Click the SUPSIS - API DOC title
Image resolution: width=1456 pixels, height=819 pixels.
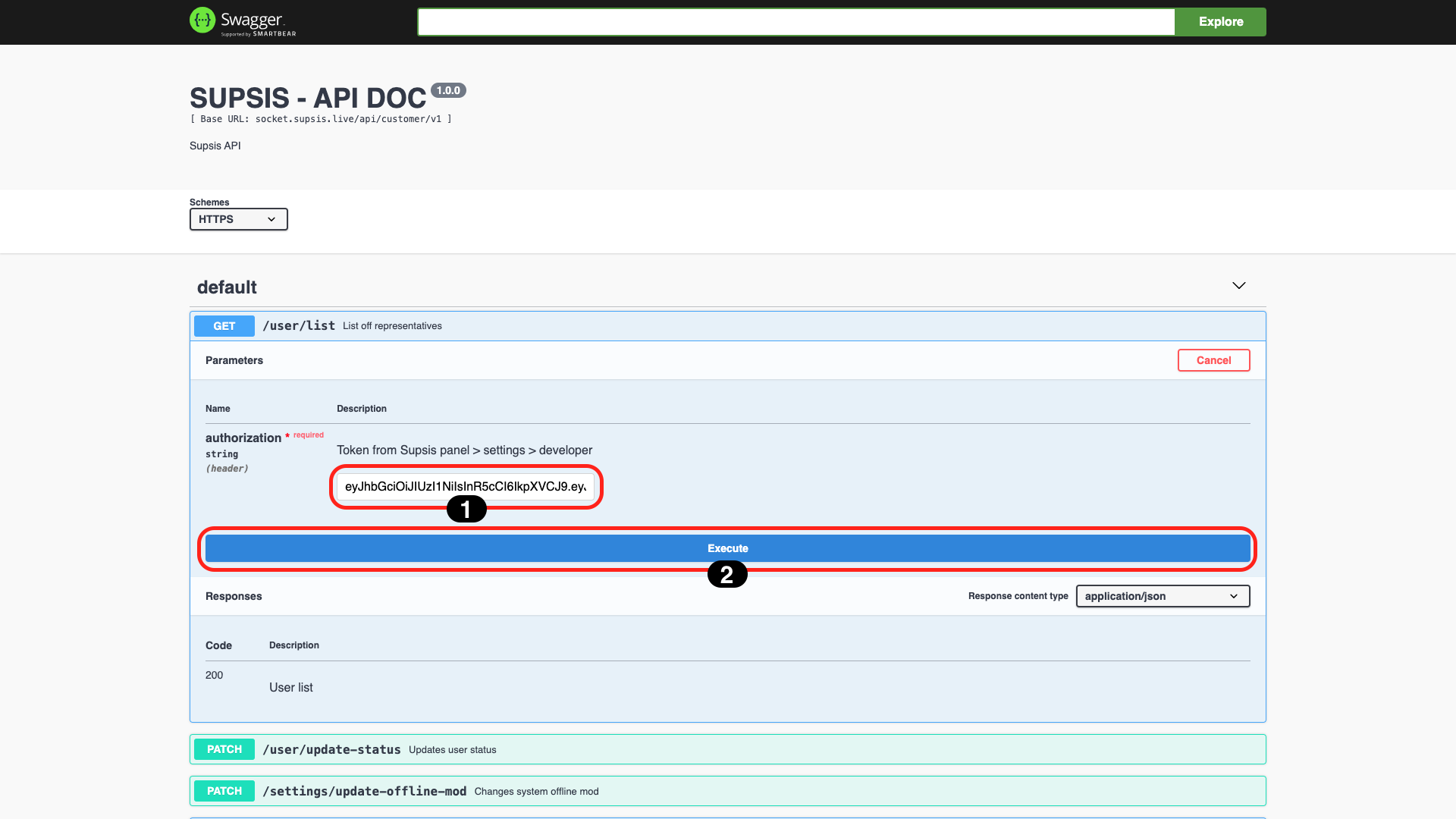click(x=308, y=99)
